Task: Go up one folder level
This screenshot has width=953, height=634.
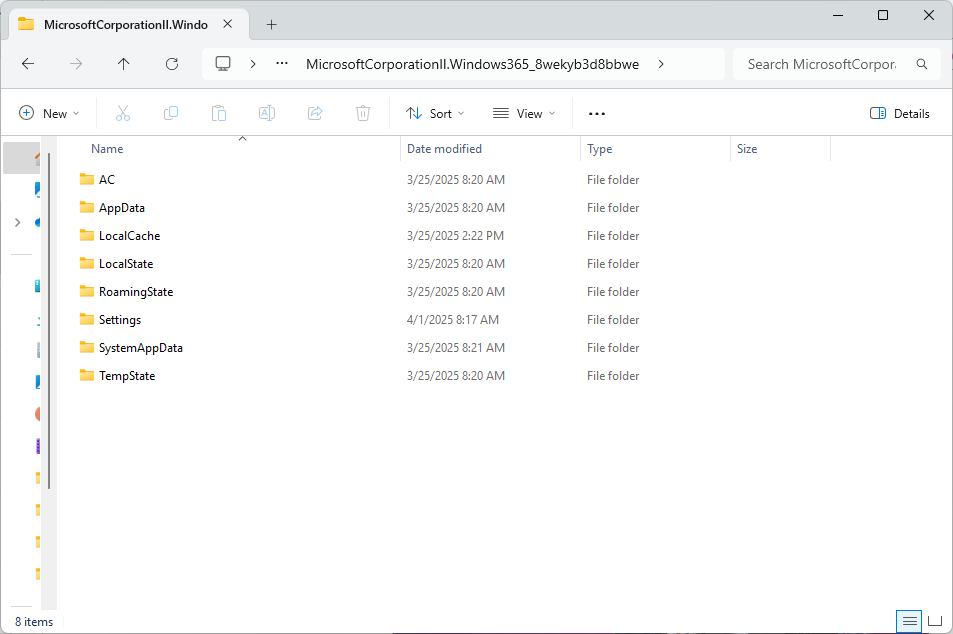Action: click(123, 64)
